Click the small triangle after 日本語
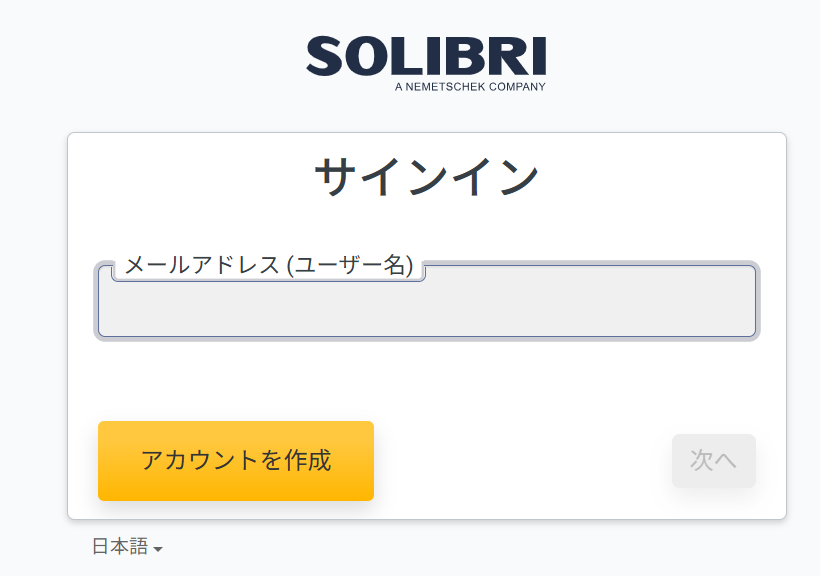The width and height of the screenshot is (820, 576). 158,549
